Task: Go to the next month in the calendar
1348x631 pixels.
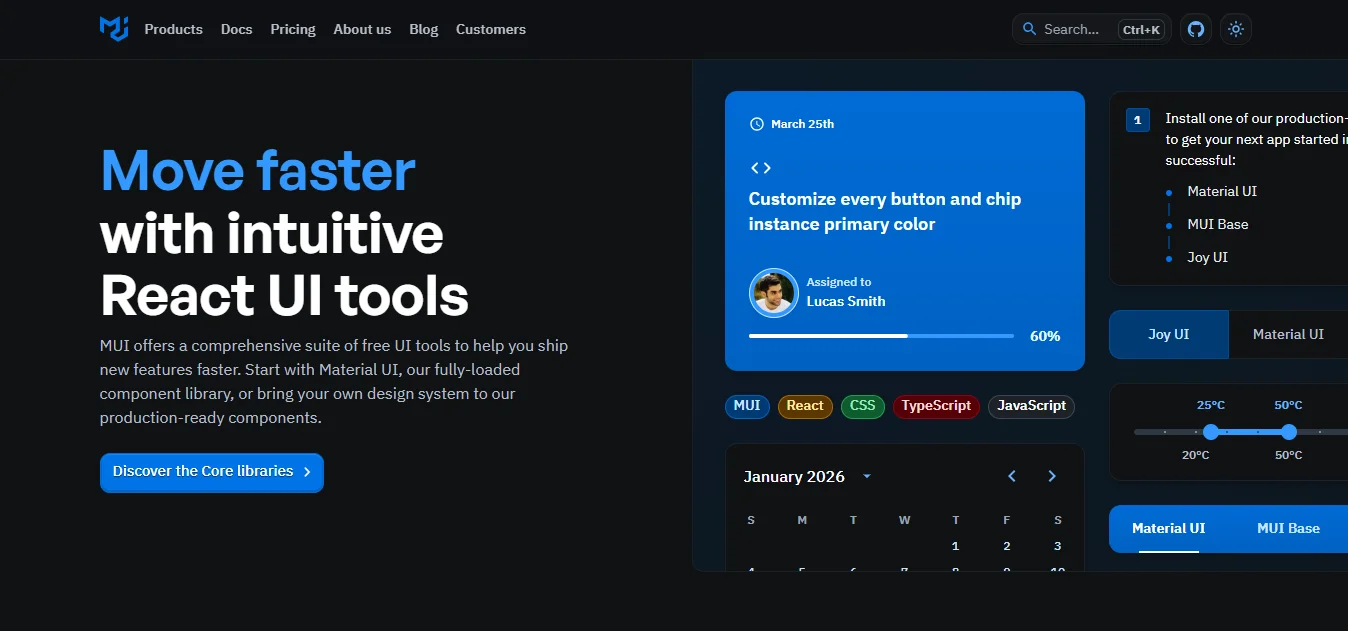Action: 1051,476
